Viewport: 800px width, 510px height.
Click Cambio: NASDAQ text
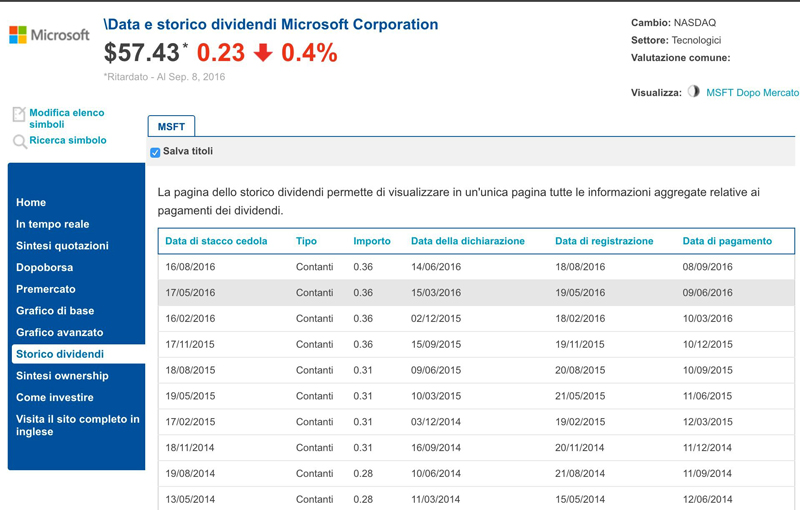[x=673, y=22]
